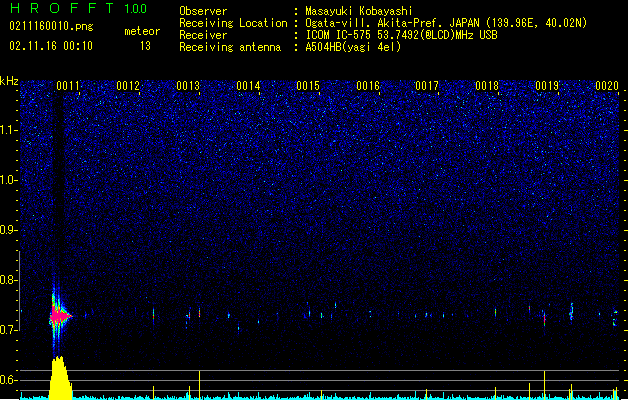Click the 1.0 frequency axis label
629x400 pixels.
coord(8,180)
